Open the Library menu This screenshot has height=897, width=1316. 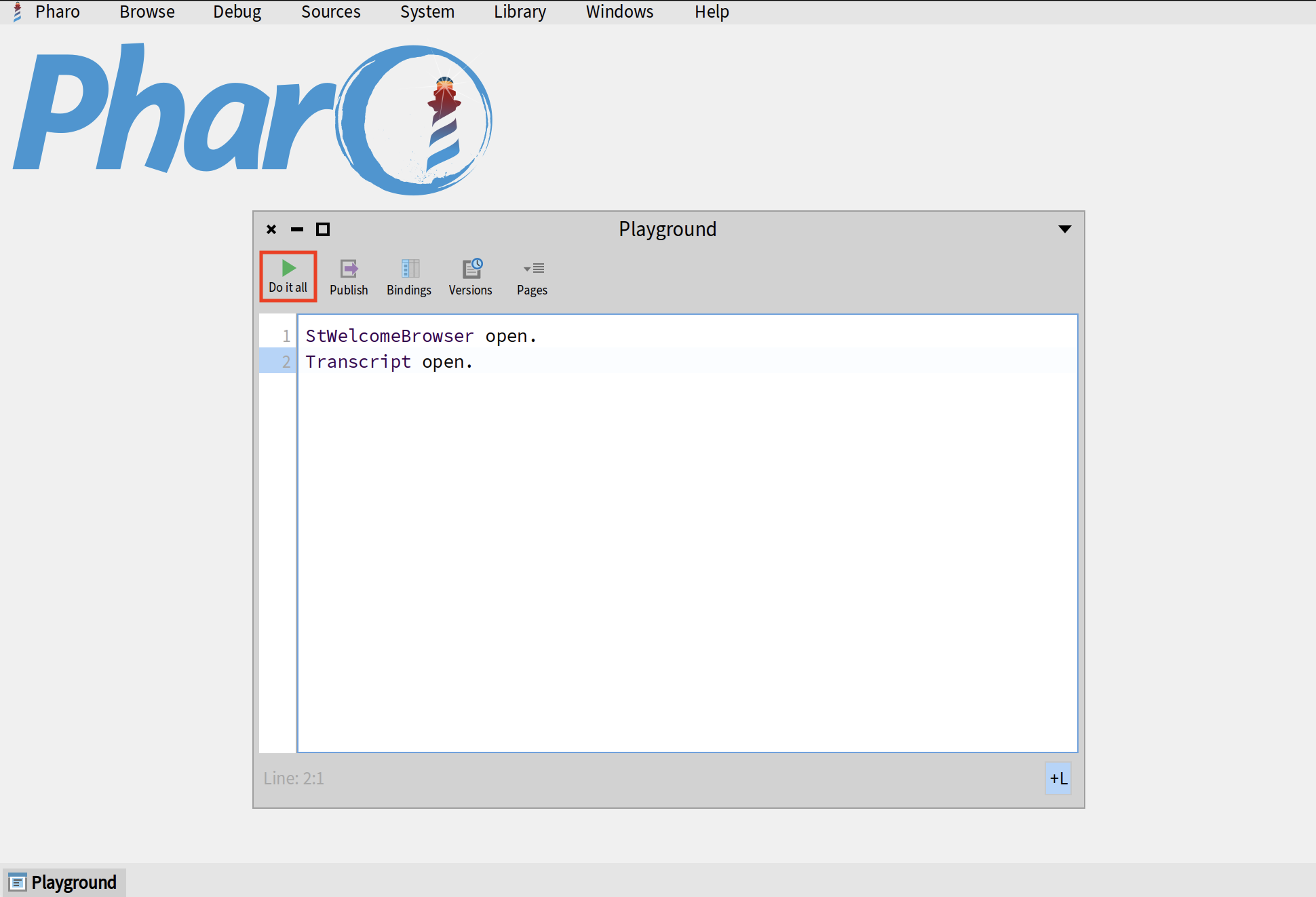(x=520, y=12)
